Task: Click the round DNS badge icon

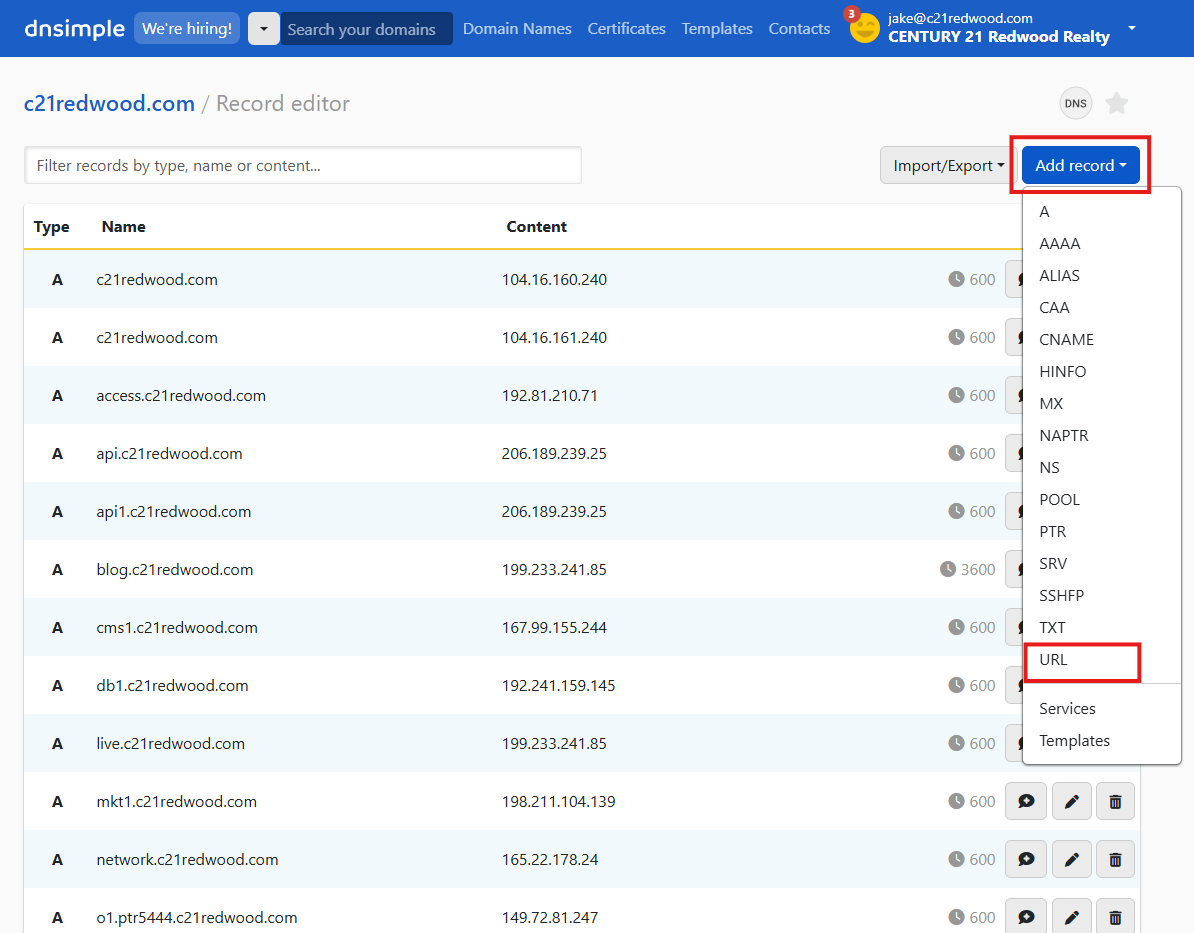Action: click(x=1076, y=103)
